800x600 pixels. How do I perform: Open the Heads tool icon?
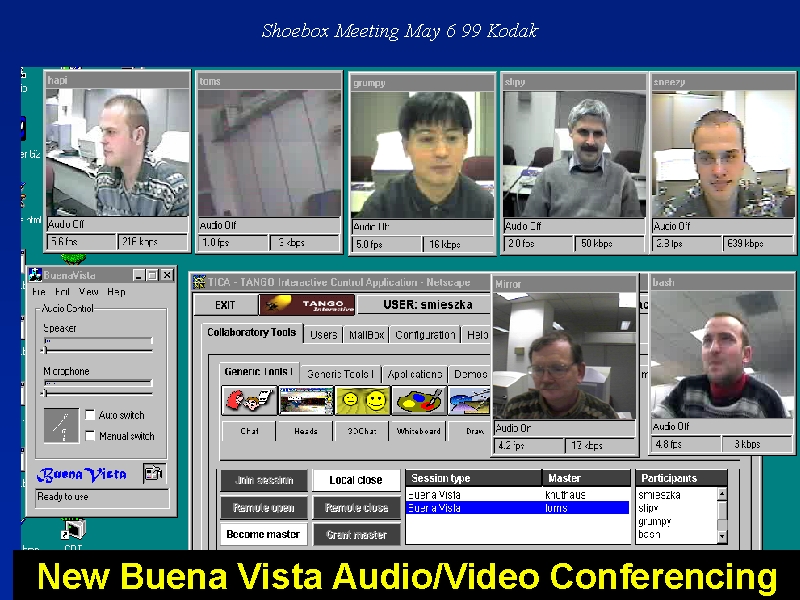pyautogui.click(x=306, y=401)
